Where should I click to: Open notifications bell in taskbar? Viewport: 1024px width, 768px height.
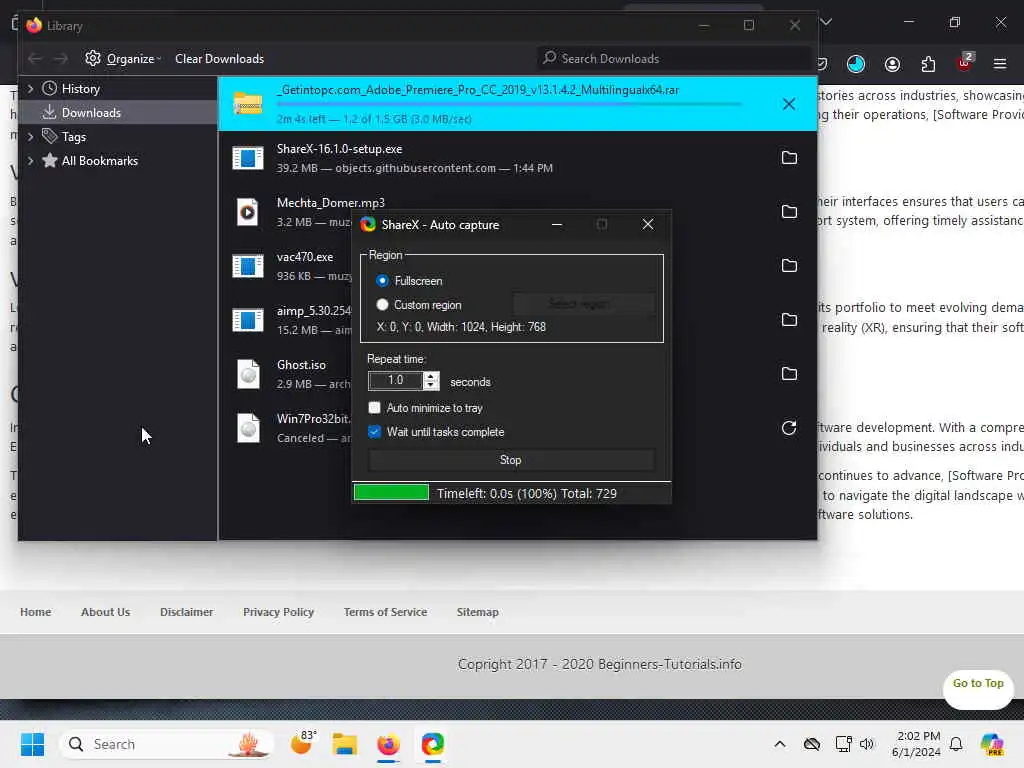tap(956, 744)
